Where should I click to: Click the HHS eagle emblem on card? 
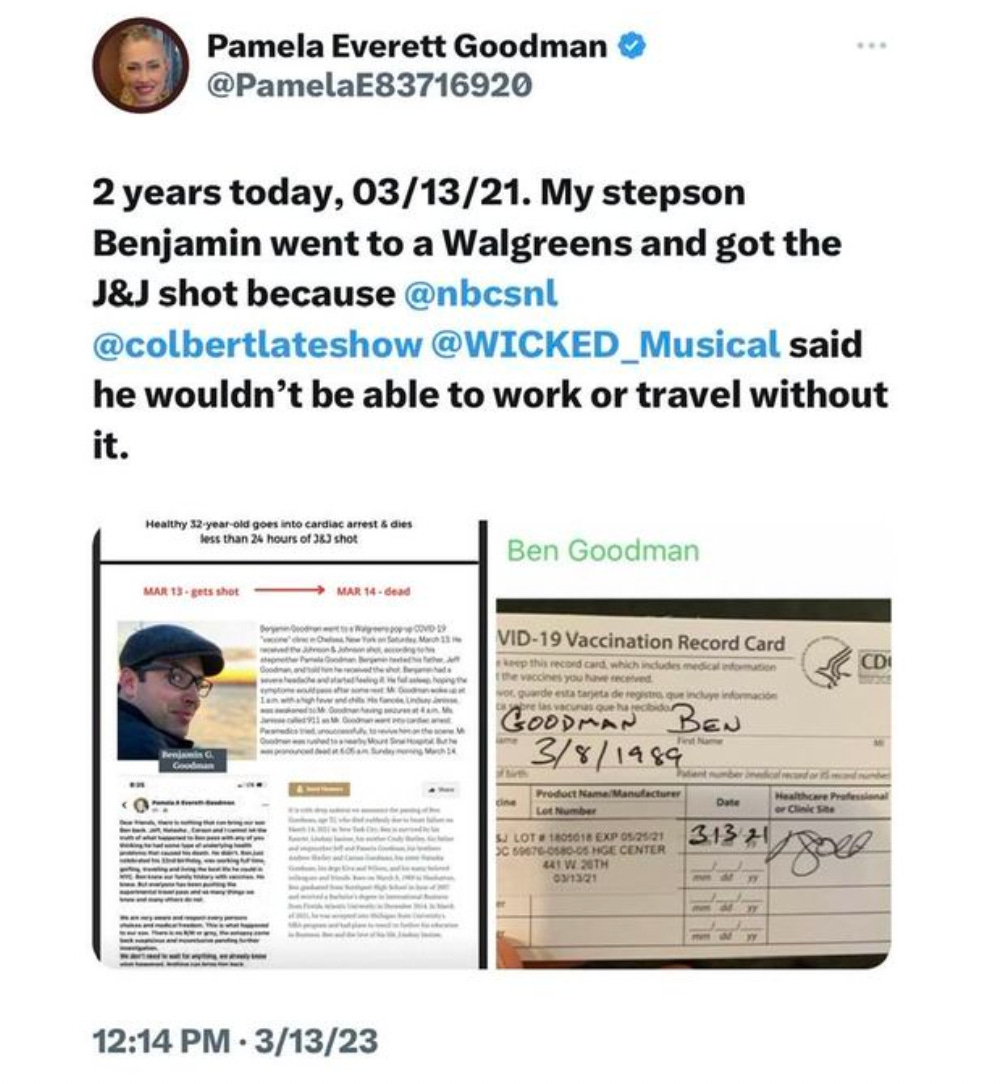[828, 666]
